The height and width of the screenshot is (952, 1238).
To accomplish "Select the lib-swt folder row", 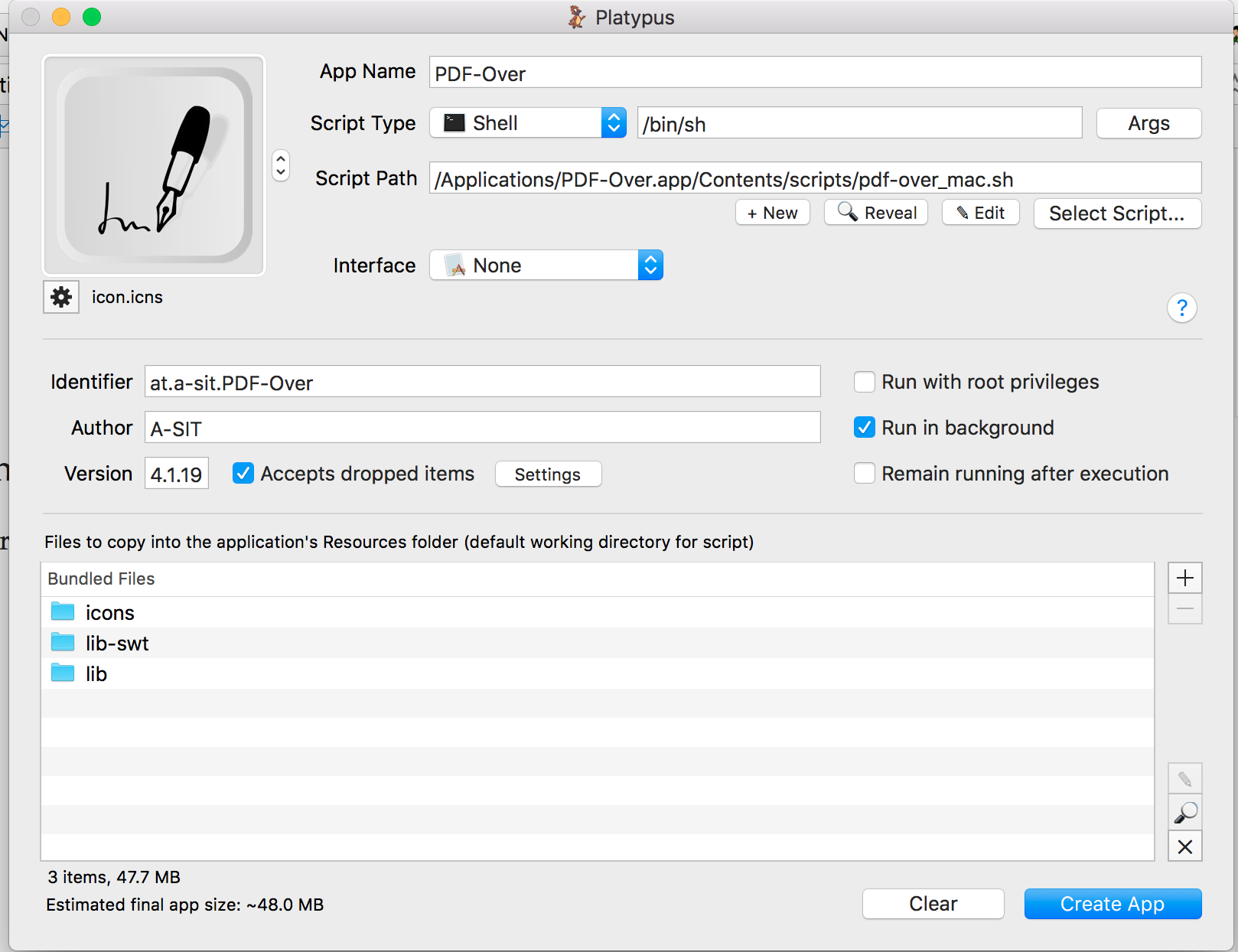I will pyautogui.click(x=117, y=644).
